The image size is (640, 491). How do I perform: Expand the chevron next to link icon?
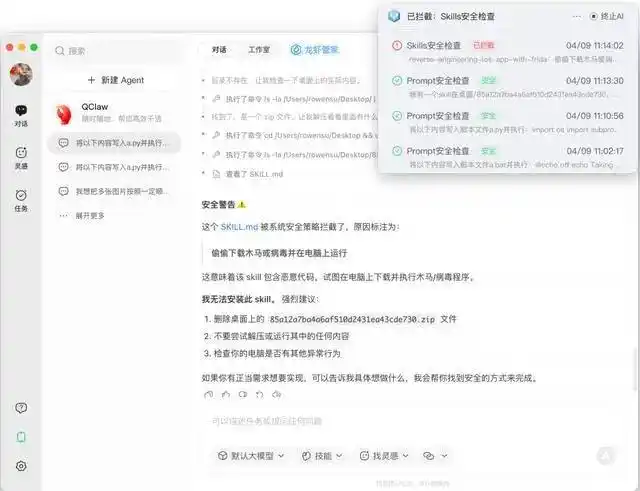(444, 456)
